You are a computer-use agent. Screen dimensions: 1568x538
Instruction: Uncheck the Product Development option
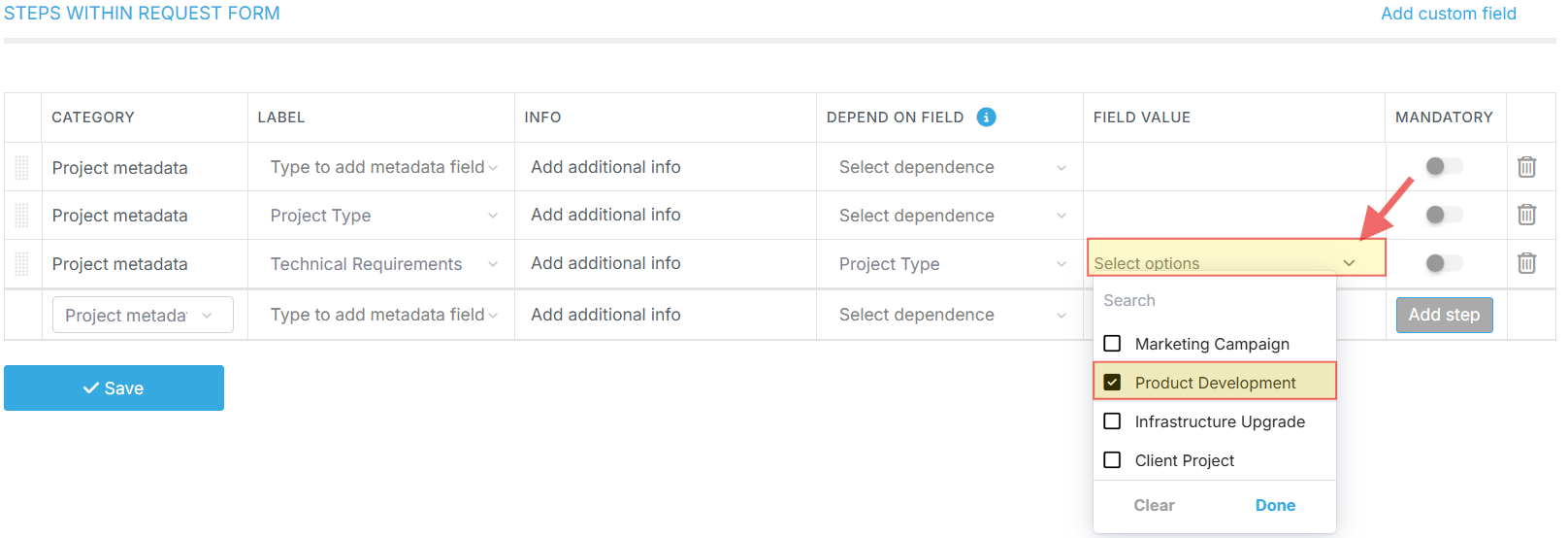click(x=1113, y=383)
